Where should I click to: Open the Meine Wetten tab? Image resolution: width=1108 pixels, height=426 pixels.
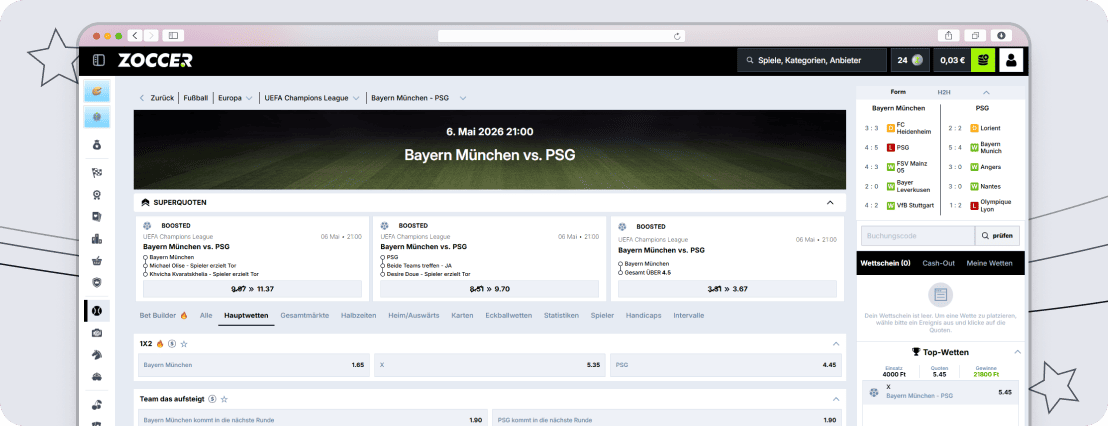coord(989,263)
